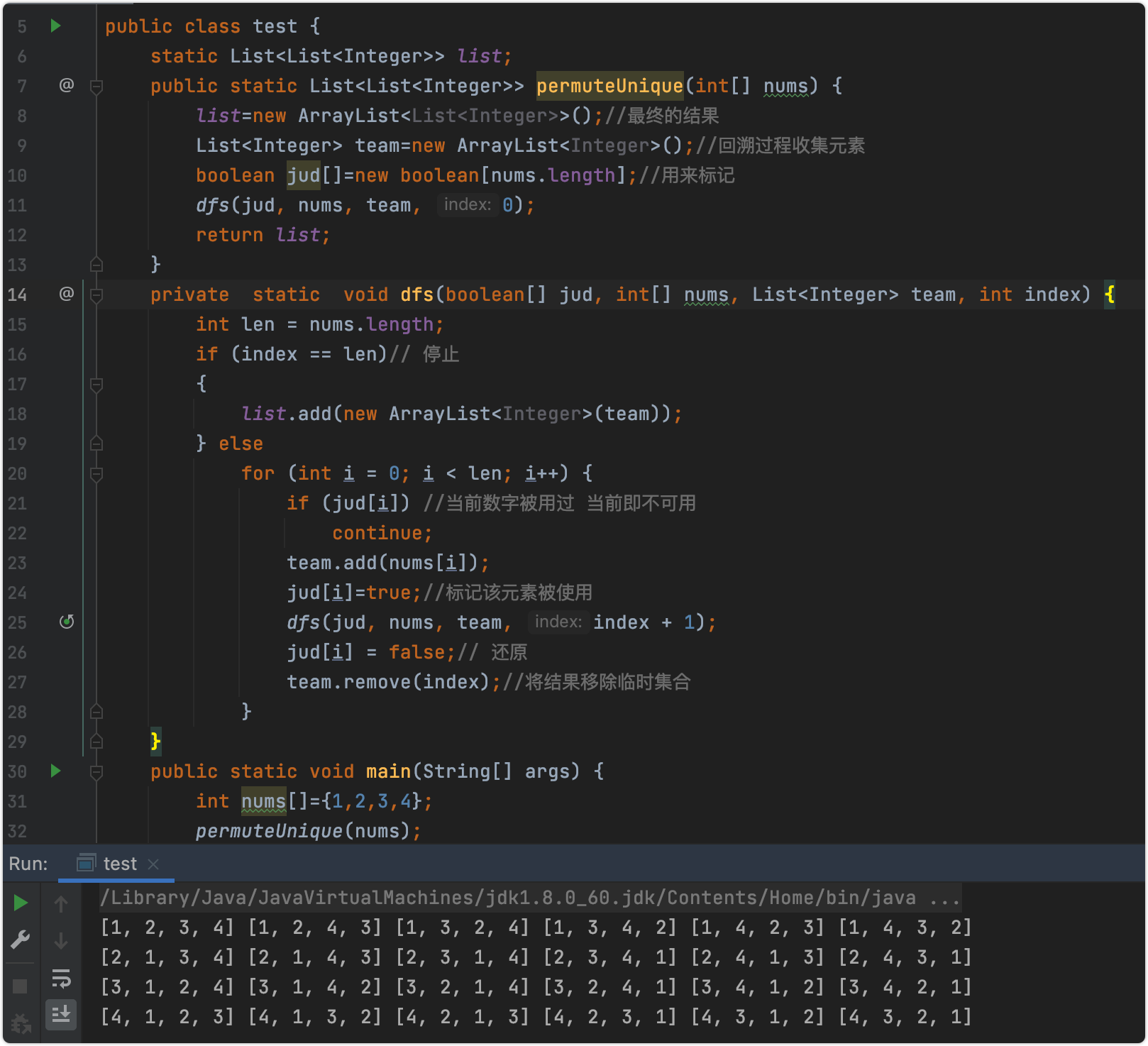Click the static list field declaration on line 6
Viewport: 1148px width, 1046px height.
tap(331, 56)
